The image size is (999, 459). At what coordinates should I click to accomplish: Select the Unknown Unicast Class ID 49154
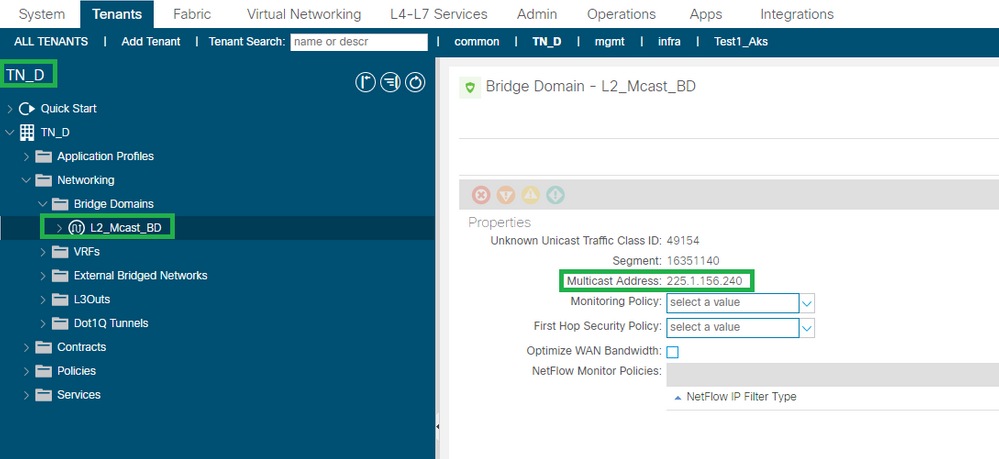click(683, 241)
